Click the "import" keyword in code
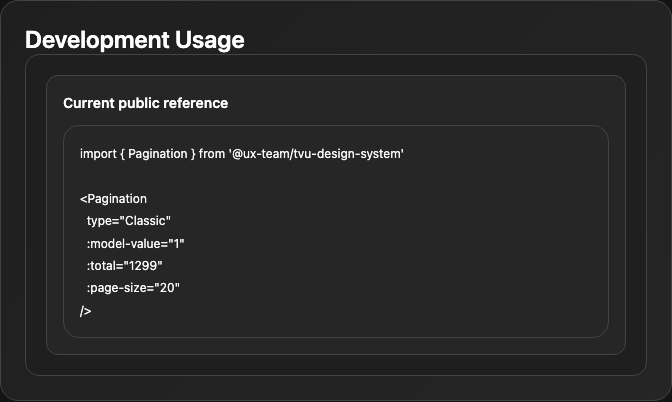Viewport: 672px width, 402px height. [98, 154]
